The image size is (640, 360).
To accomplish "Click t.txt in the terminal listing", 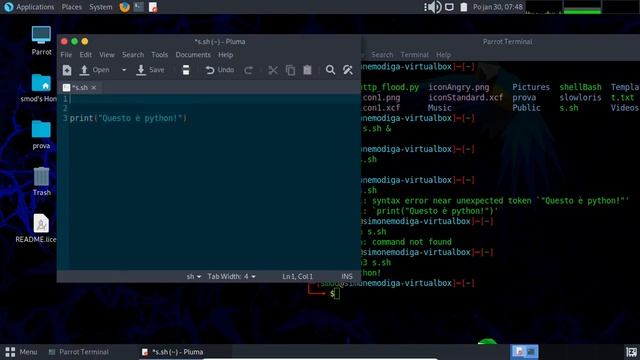I will (x=622, y=98).
